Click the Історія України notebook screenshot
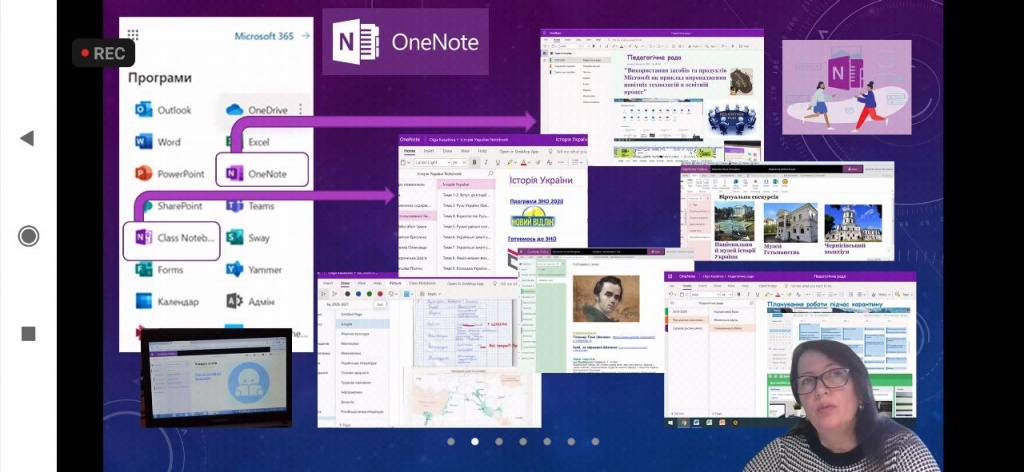Screen dimensions: 1024x472 (x=490, y=205)
